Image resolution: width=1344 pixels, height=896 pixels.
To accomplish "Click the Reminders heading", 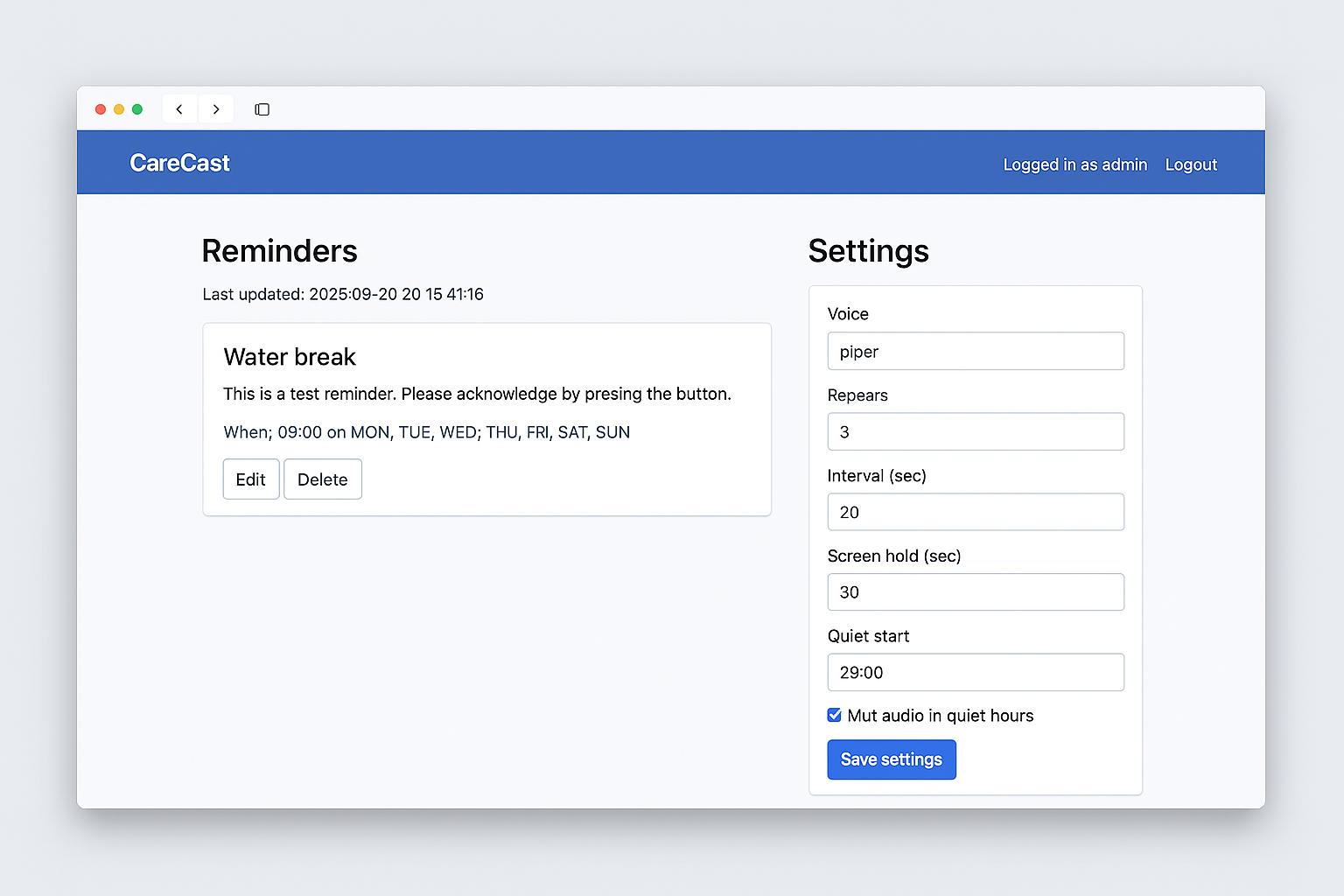I will point(279,251).
